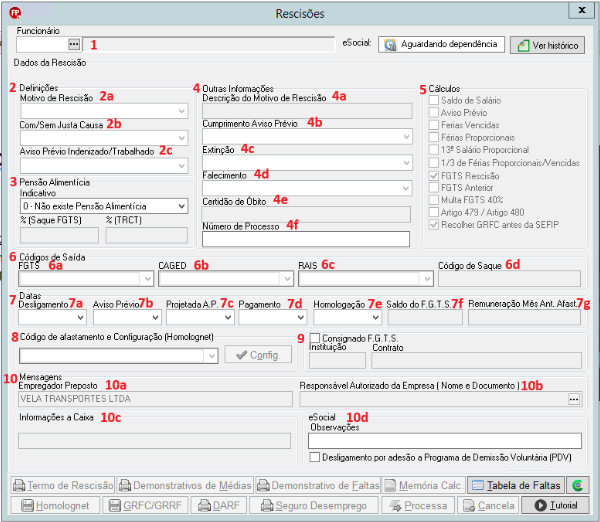Toggle 1/3 de Férias Proporcionais/Vencidas
This screenshot has width=600, height=522.
coord(434,163)
